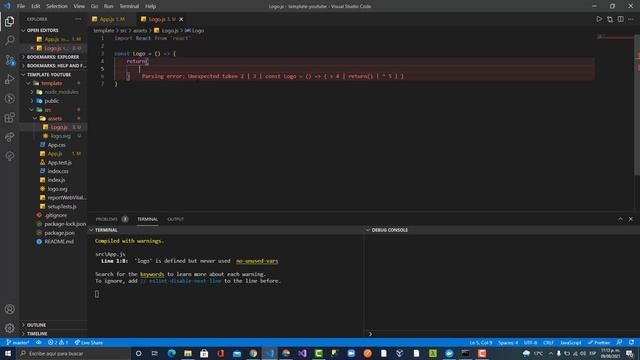Switch to the App.js editor tab
This screenshot has width=640, height=360.
click(111, 19)
